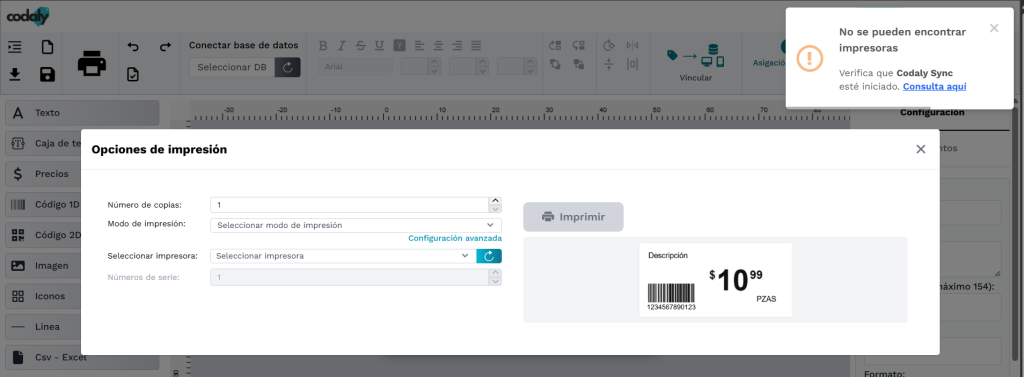Click the vertical distribute icon
The width and height of the screenshot is (1024, 377).
coord(609,64)
